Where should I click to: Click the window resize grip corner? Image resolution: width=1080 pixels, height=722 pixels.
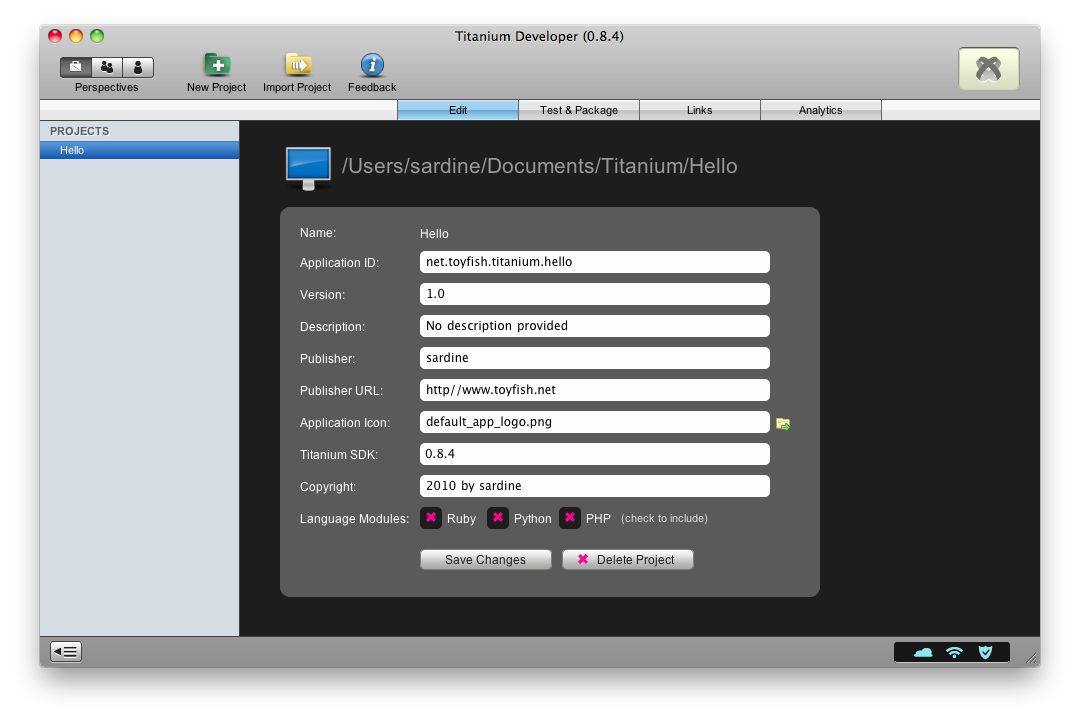pyautogui.click(x=1031, y=659)
